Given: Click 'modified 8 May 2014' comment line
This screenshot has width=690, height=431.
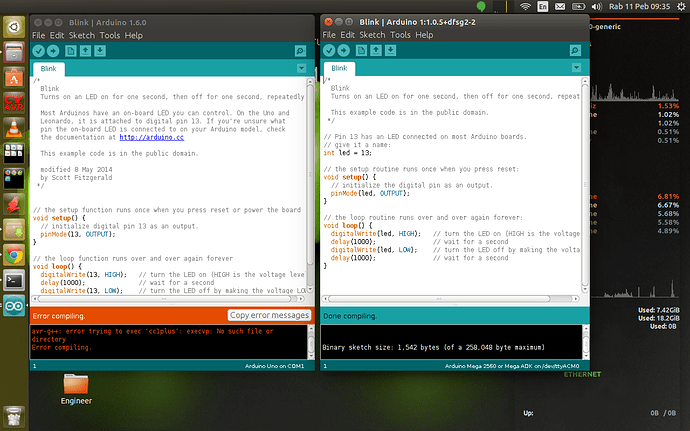Looking at the screenshot, I should pyautogui.click(x=76, y=169).
